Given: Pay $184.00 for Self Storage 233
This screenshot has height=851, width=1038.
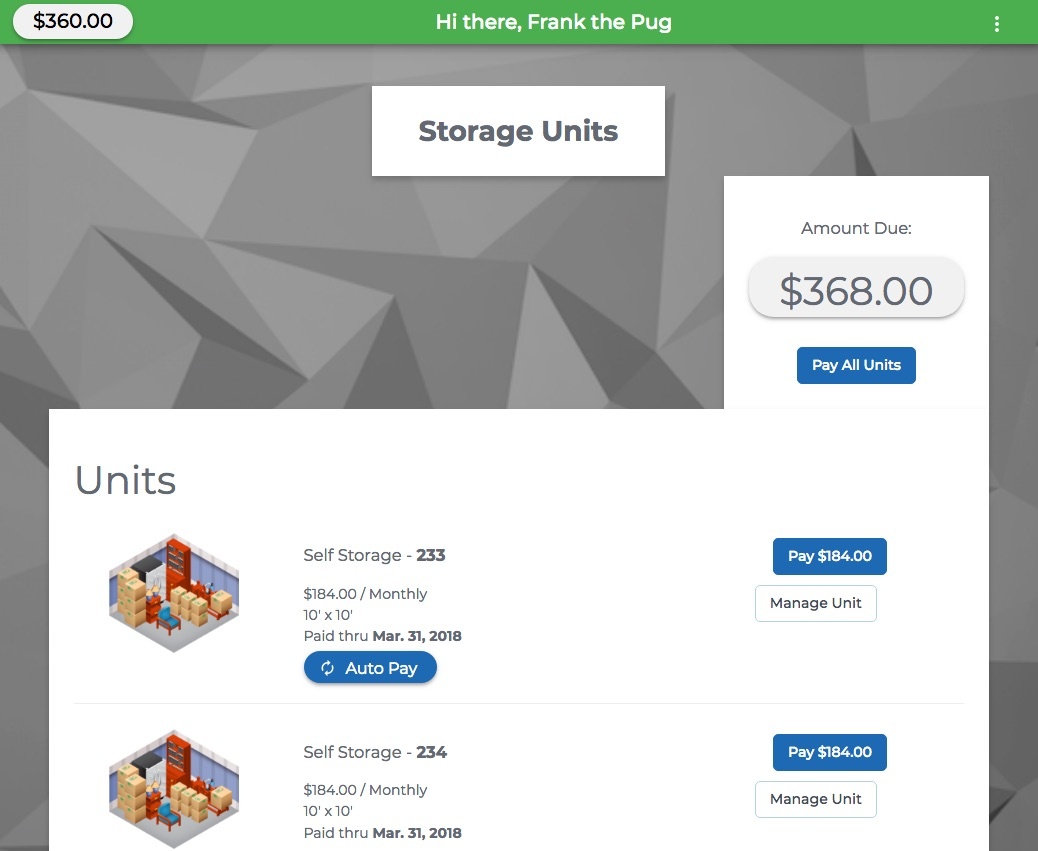Looking at the screenshot, I should click(x=829, y=556).
